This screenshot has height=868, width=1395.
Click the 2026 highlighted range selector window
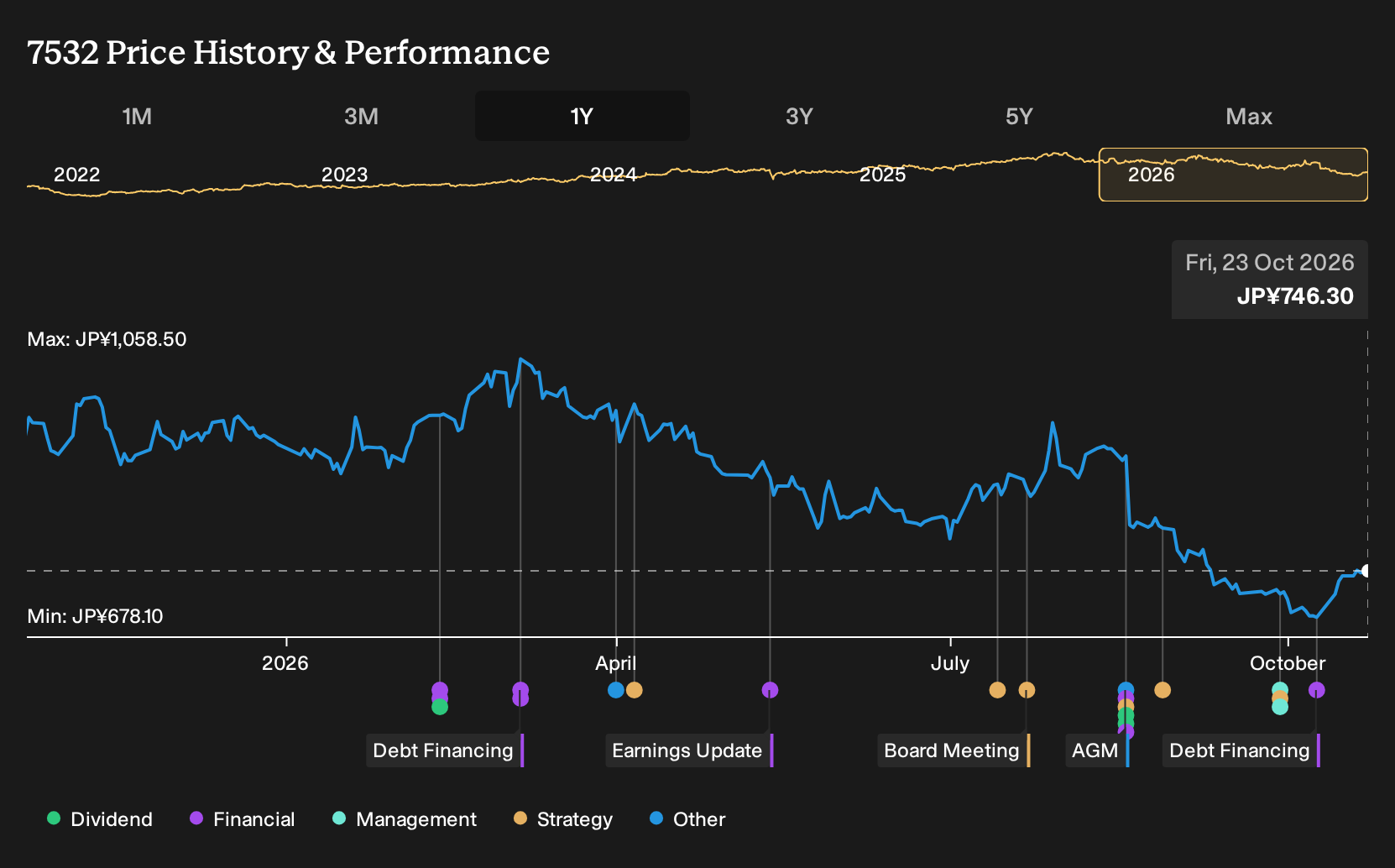tap(1233, 175)
